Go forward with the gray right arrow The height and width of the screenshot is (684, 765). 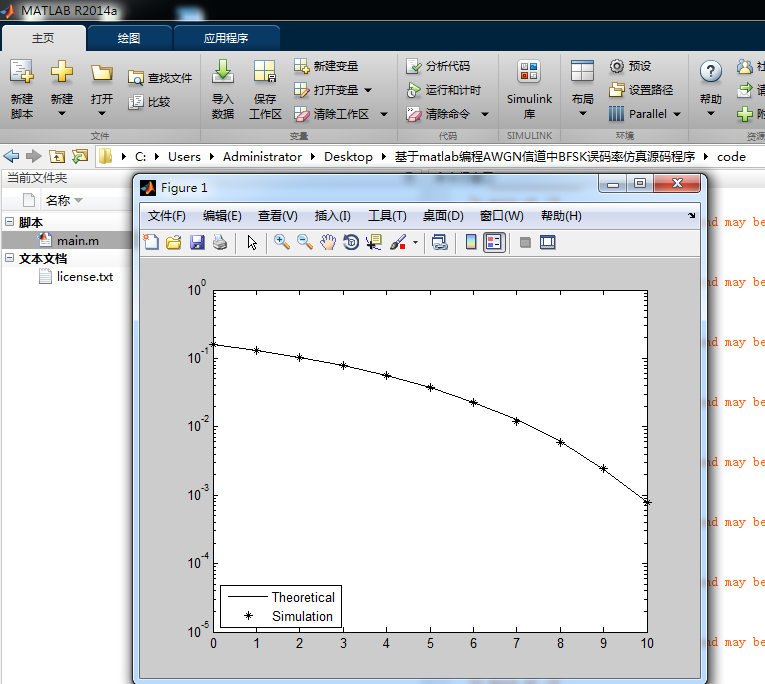[34, 157]
